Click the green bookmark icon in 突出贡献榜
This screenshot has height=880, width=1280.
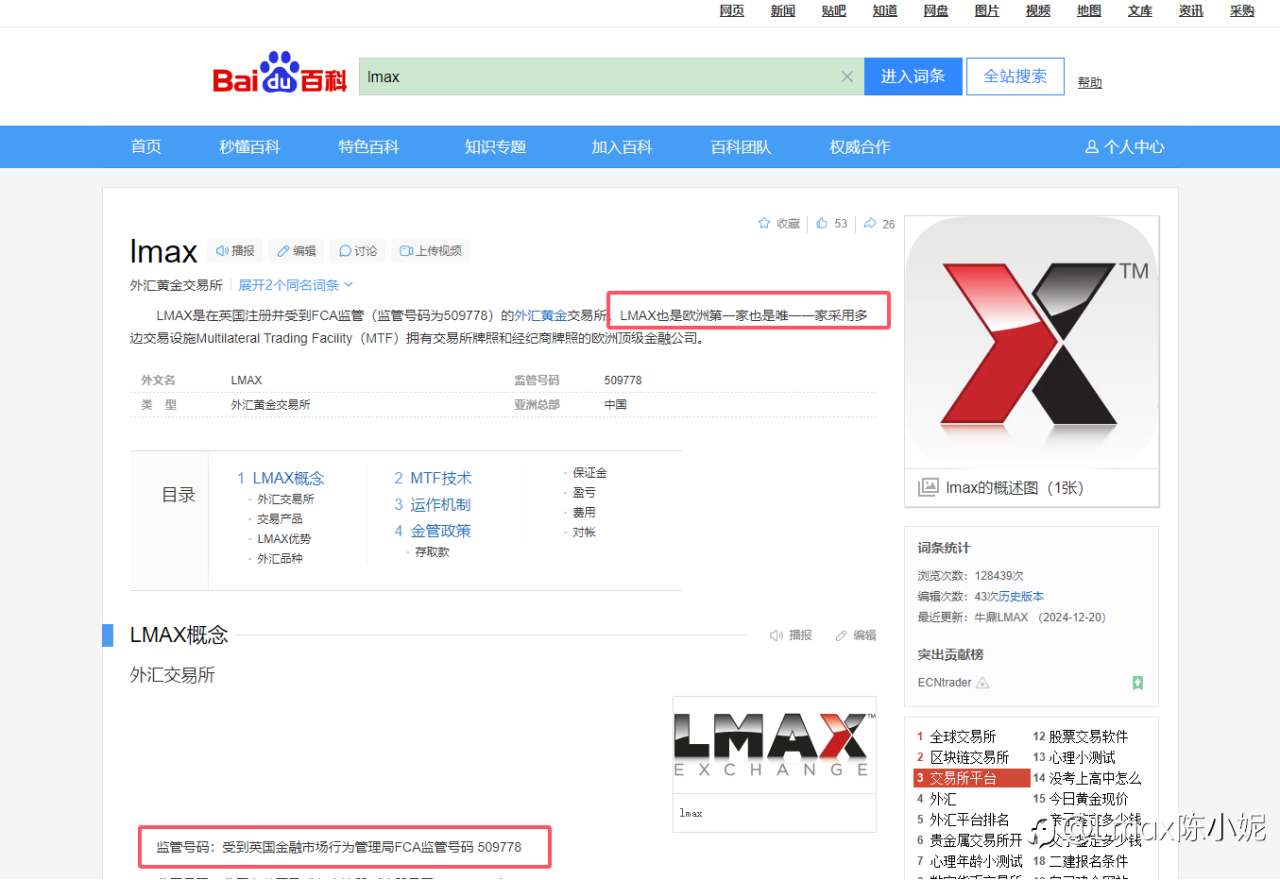pos(1137,683)
